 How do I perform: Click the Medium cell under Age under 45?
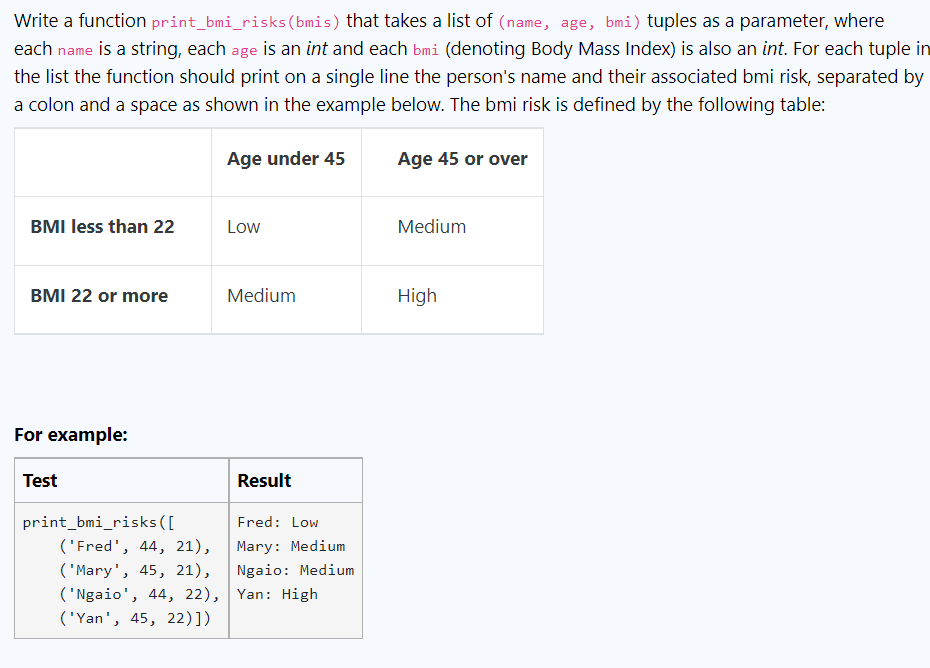click(x=261, y=295)
